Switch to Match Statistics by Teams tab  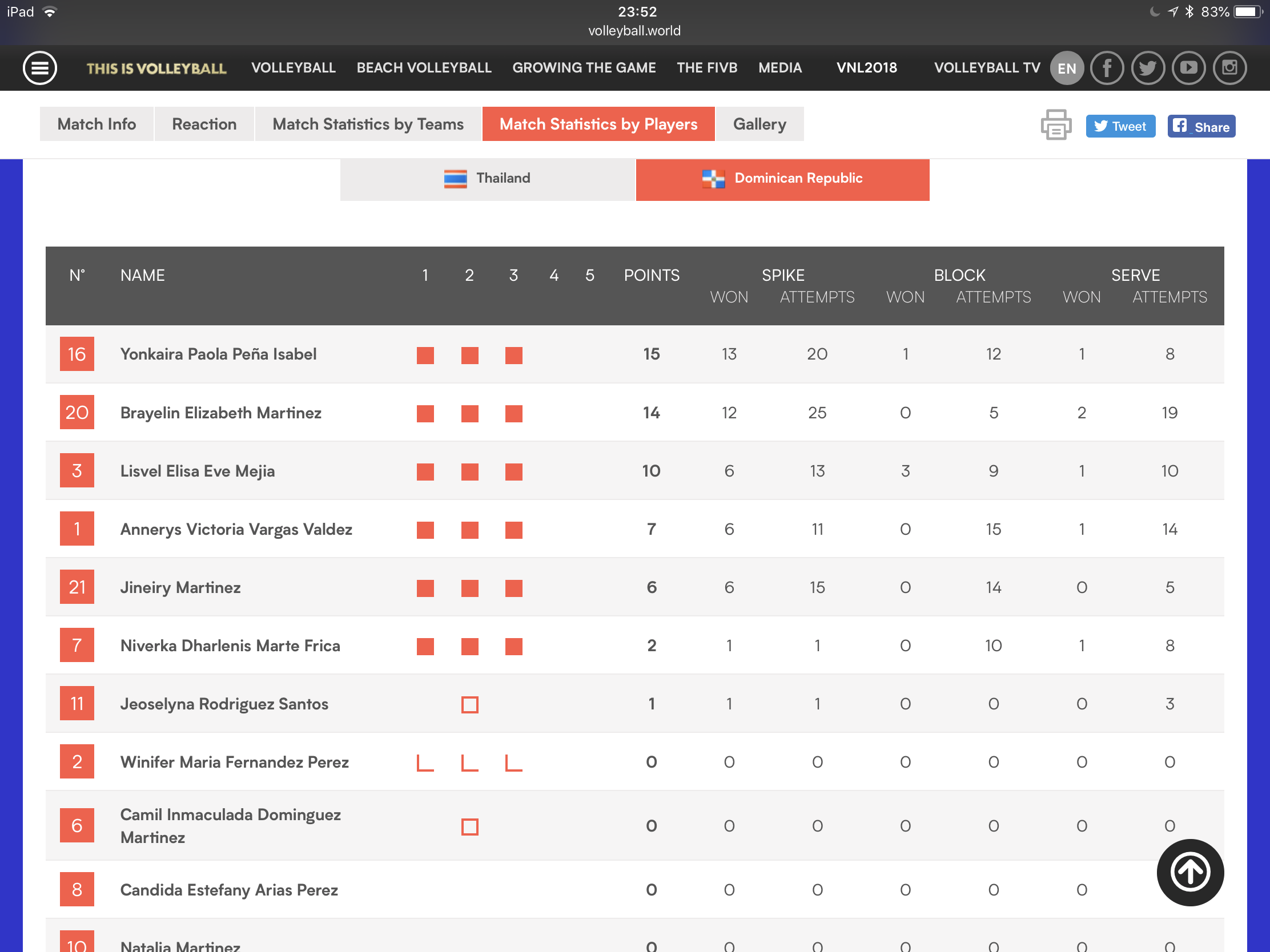tap(367, 124)
